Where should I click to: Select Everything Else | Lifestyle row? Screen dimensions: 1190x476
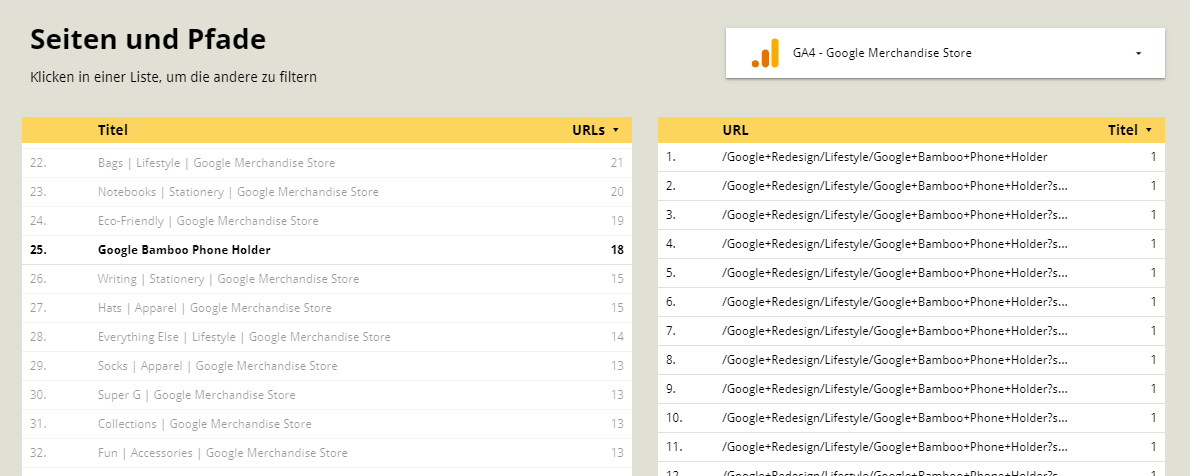click(x=244, y=337)
